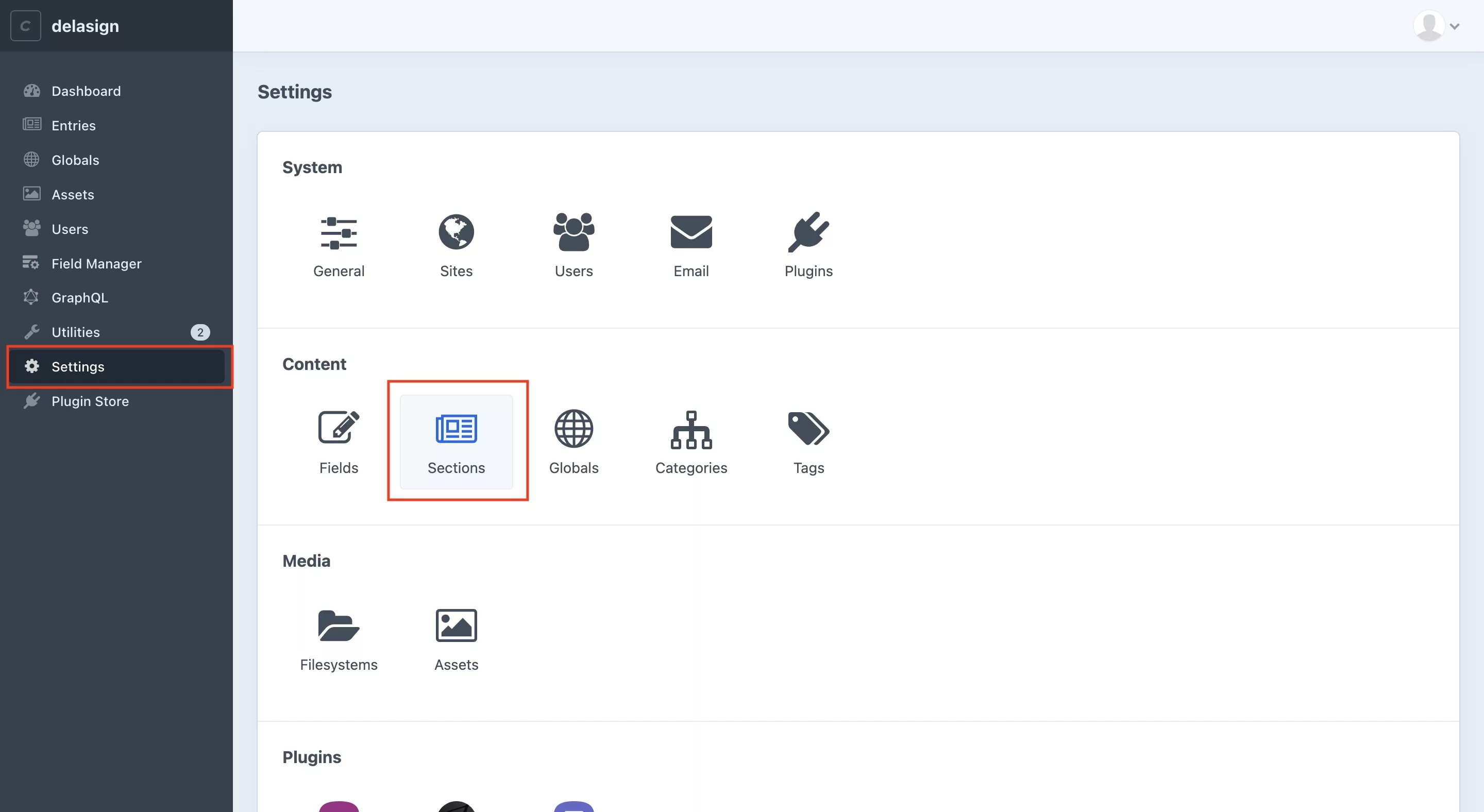Open Globals settings under Content
1484x812 pixels.
(574, 442)
